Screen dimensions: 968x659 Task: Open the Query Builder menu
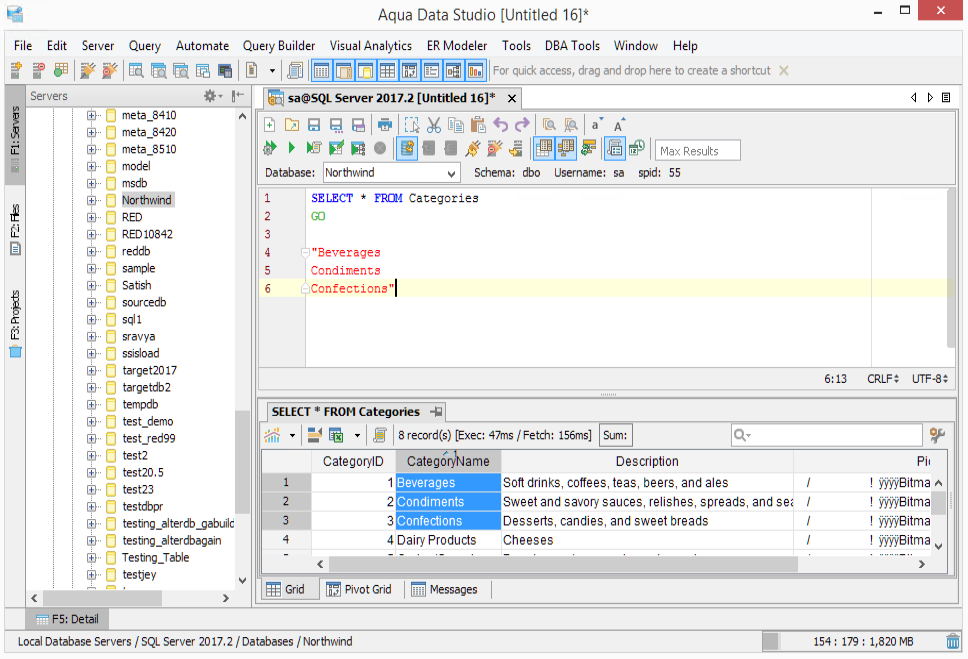pos(279,46)
